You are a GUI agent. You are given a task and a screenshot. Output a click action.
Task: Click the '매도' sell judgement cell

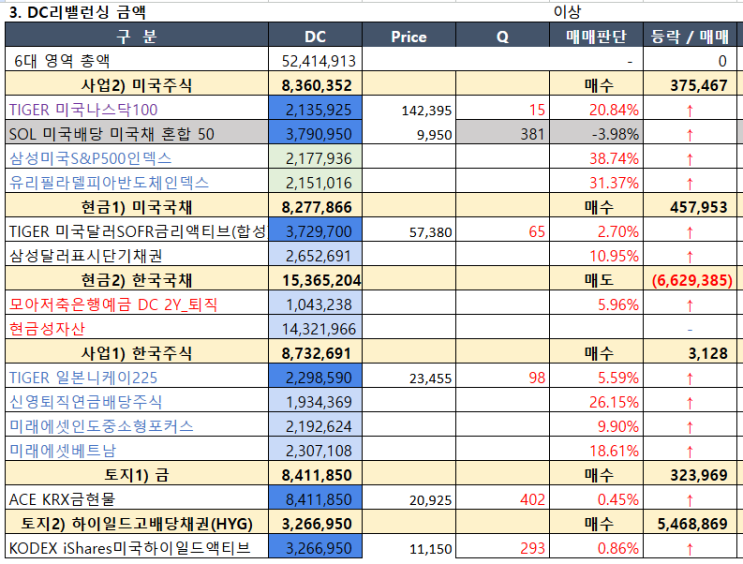point(596,280)
